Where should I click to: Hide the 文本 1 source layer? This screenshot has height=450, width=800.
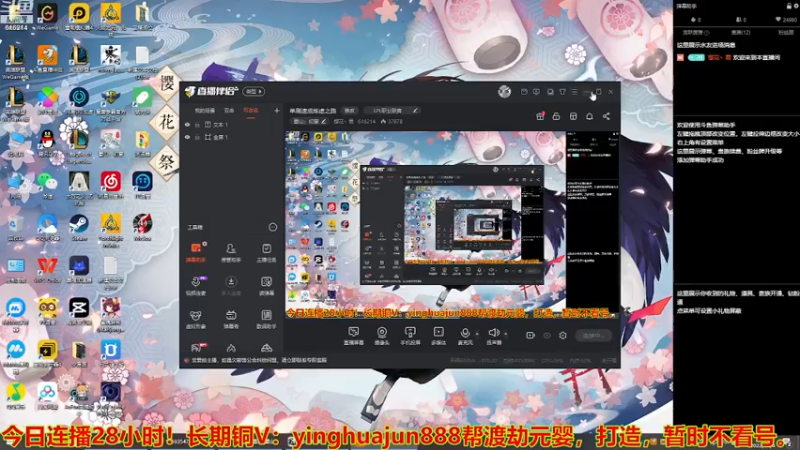pos(187,124)
